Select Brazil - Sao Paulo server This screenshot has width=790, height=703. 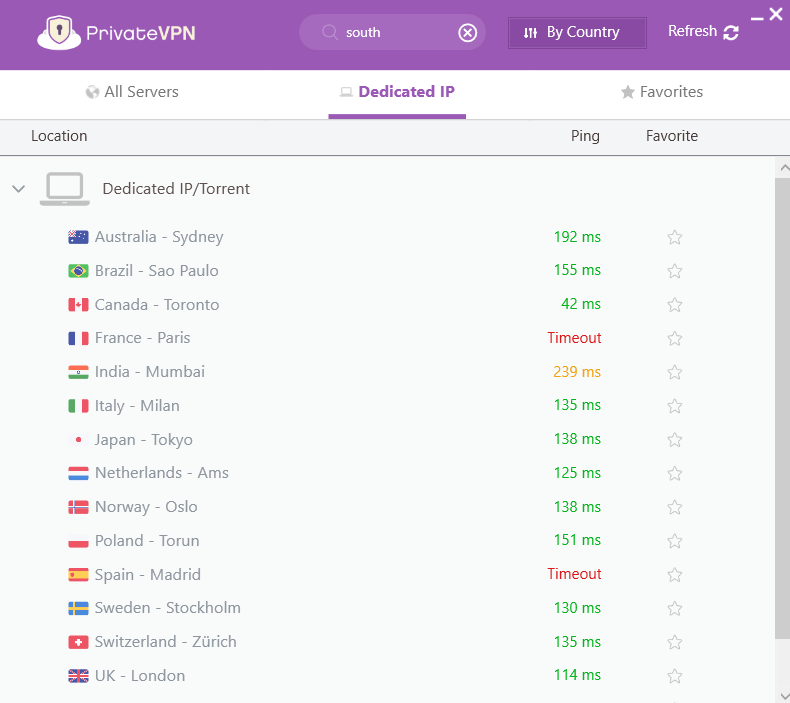click(x=157, y=271)
